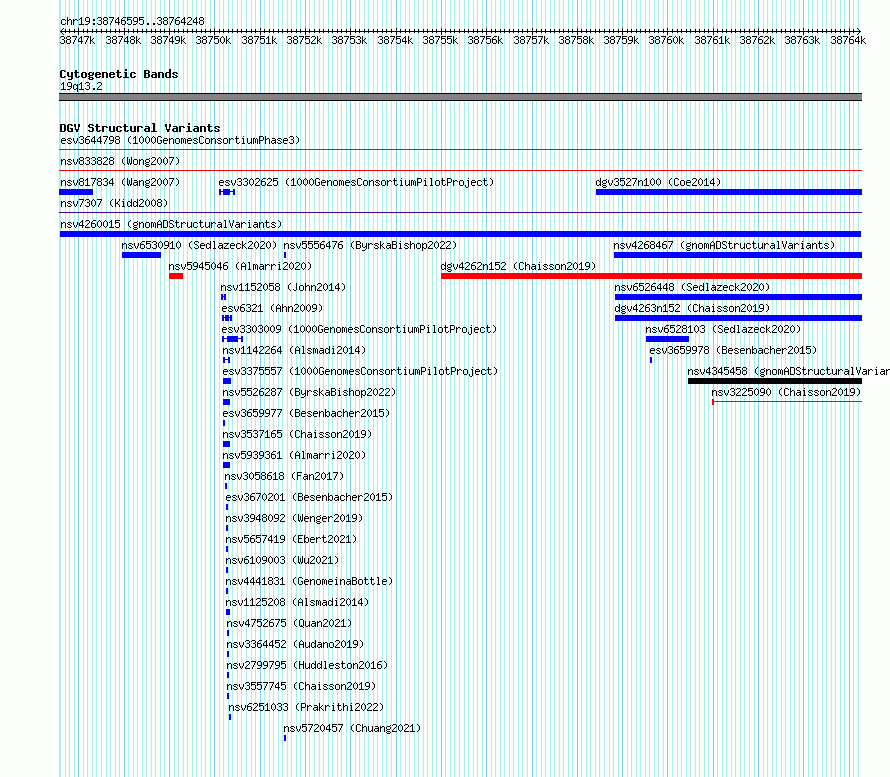The width and height of the screenshot is (890, 777).
Task: Select the blue nsv6528103 variant bar
Action: (x=667, y=339)
